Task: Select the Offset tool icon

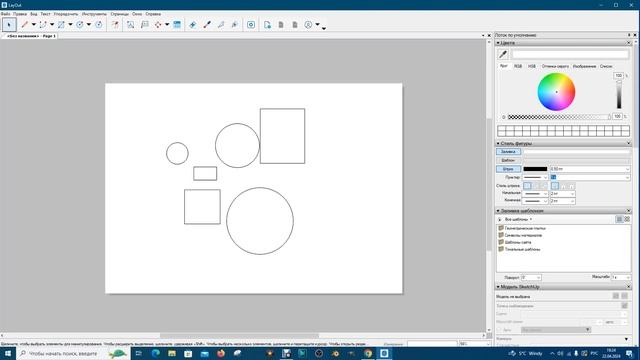Action: (x=116, y=24)
